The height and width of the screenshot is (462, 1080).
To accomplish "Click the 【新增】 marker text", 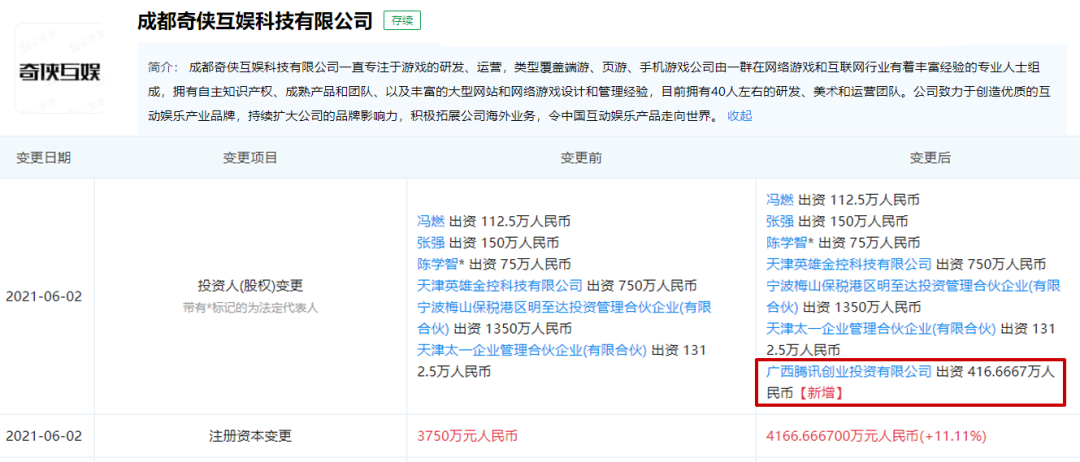I will coord(820,393).
